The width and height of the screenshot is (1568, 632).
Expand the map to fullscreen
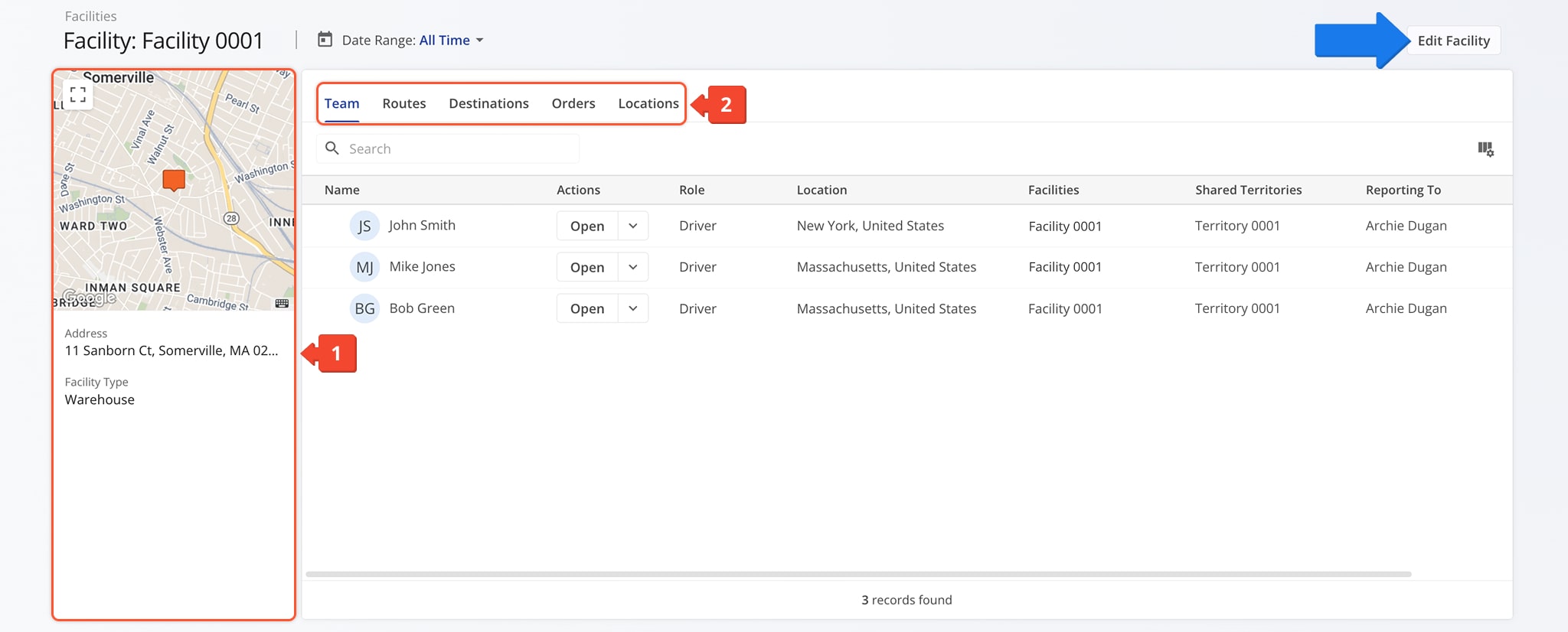(x=78, y=95)
